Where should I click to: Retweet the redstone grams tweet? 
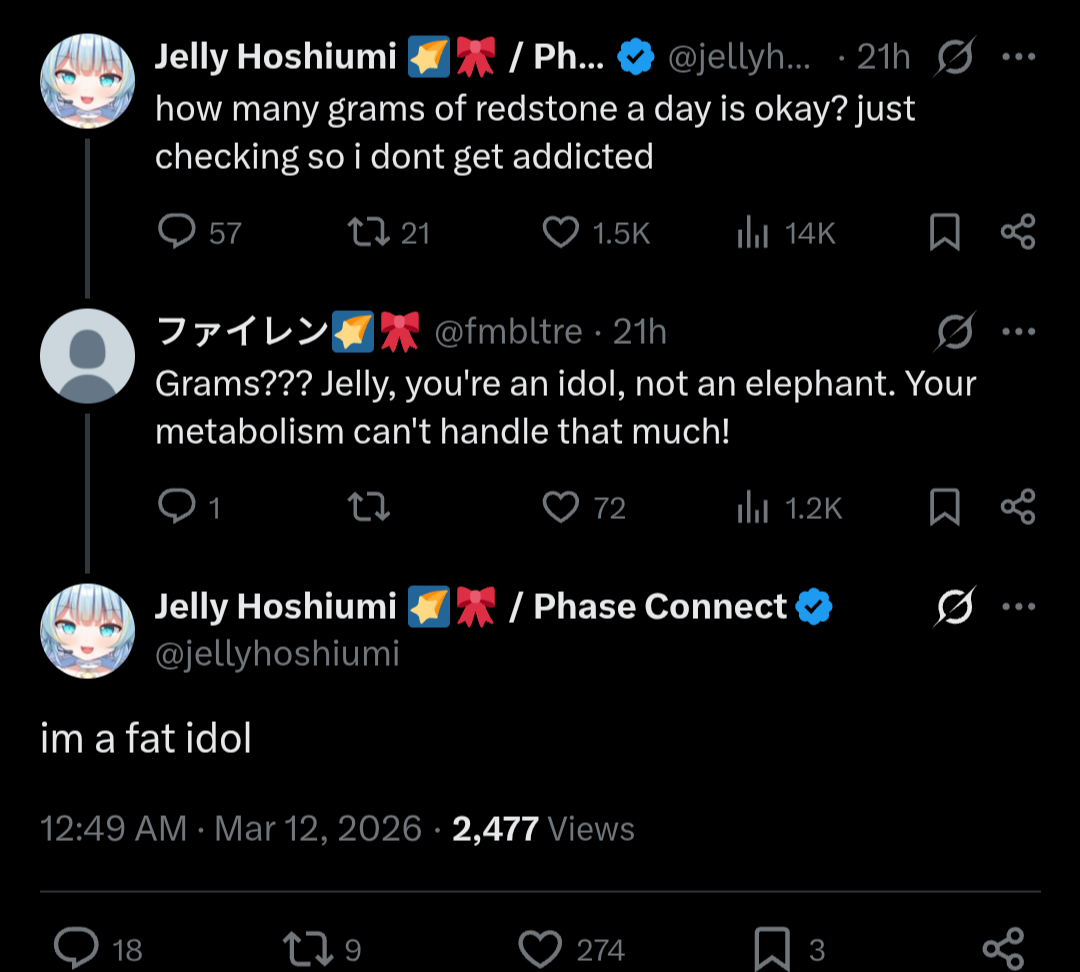(367, 233)
